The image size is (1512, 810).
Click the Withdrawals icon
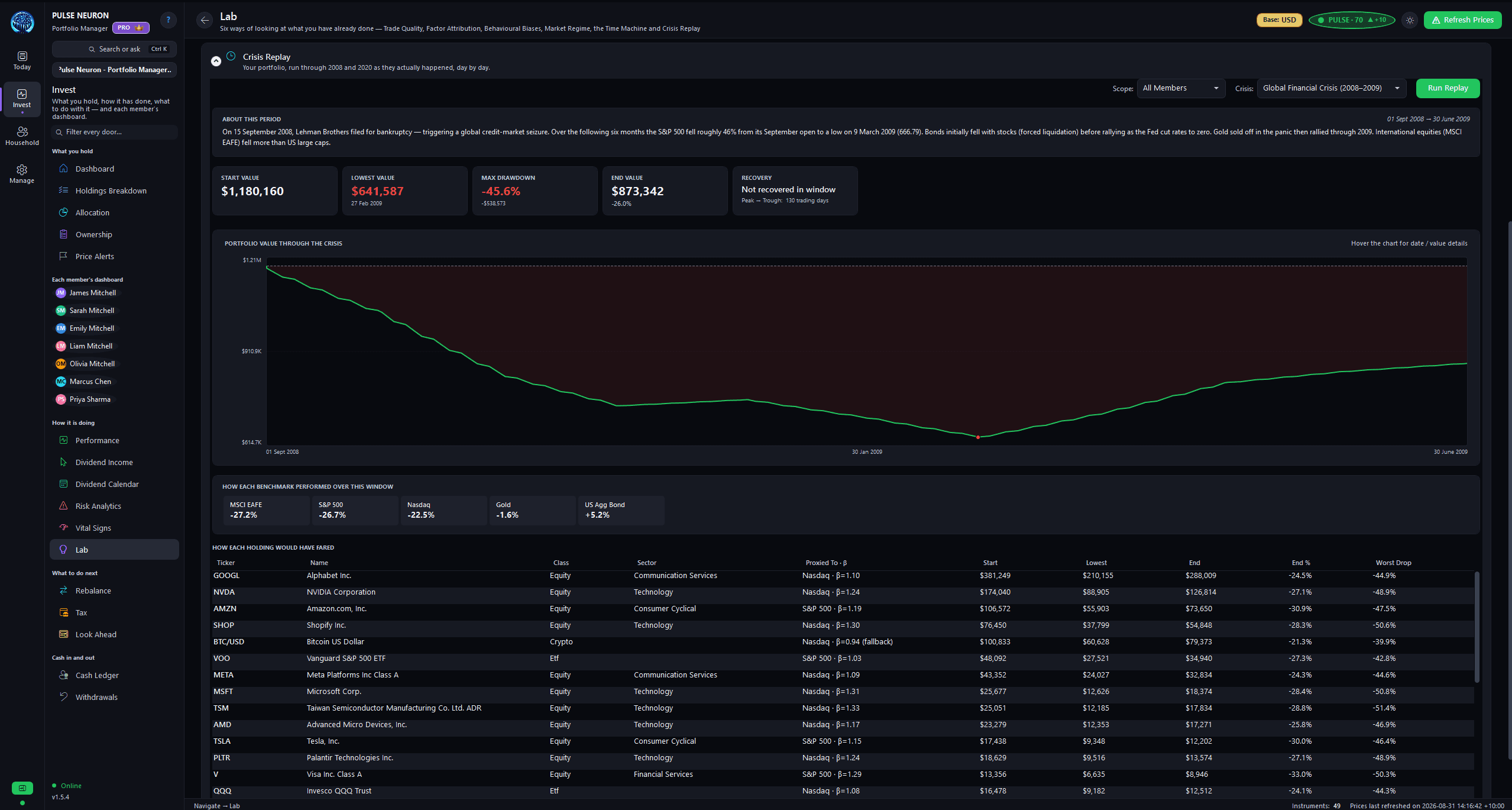coord(63,697)
